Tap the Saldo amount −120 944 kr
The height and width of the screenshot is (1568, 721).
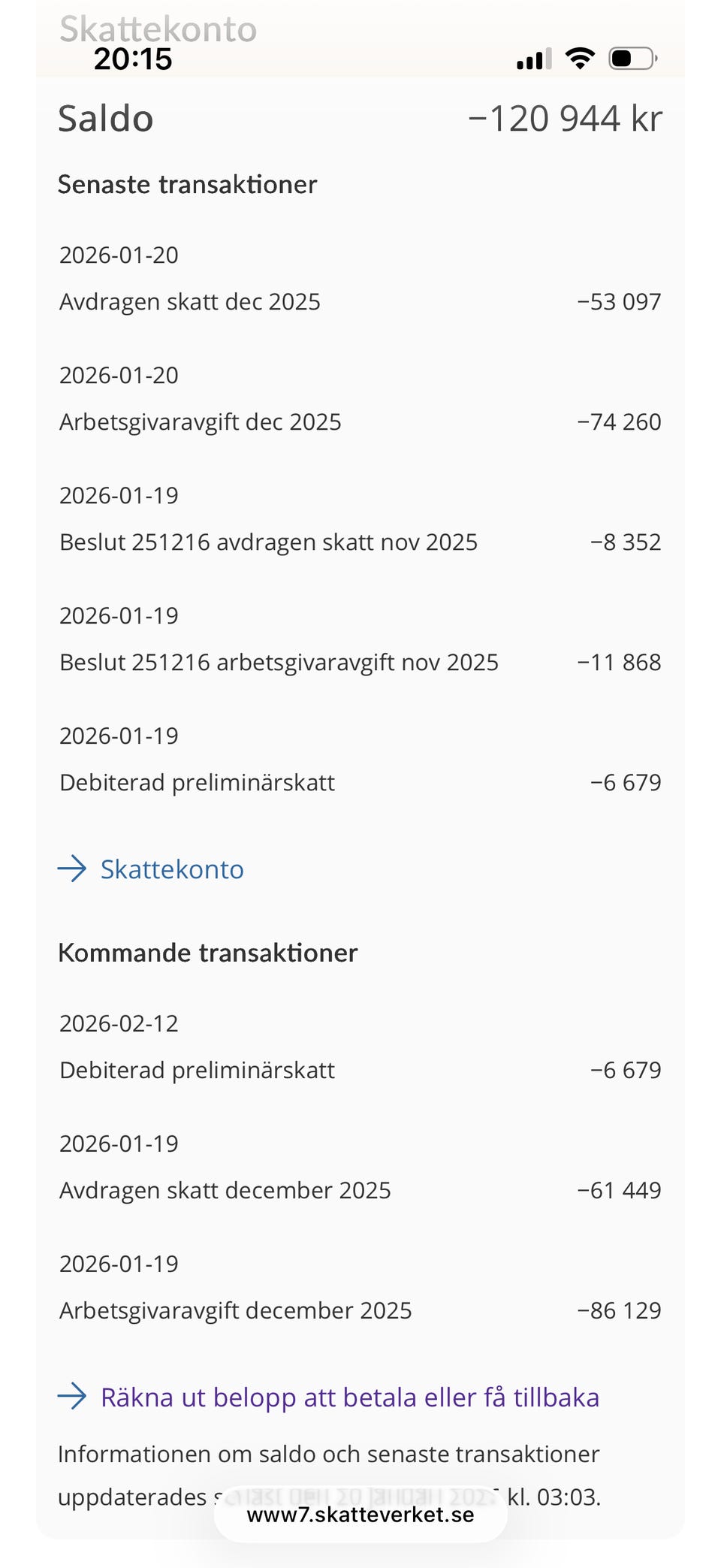coord(565,119)
